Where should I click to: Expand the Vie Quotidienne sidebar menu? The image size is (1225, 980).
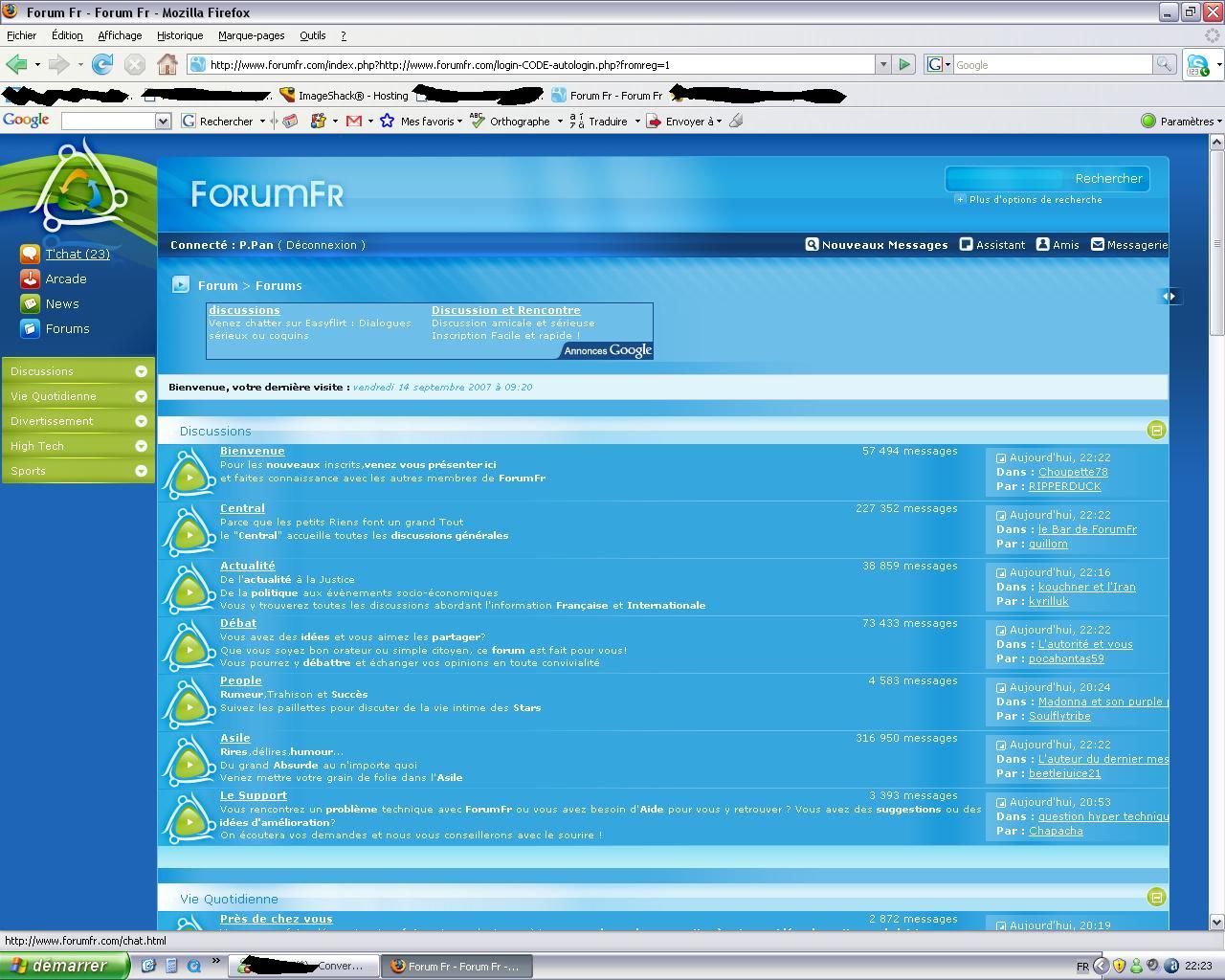click(x=141, y=396)
